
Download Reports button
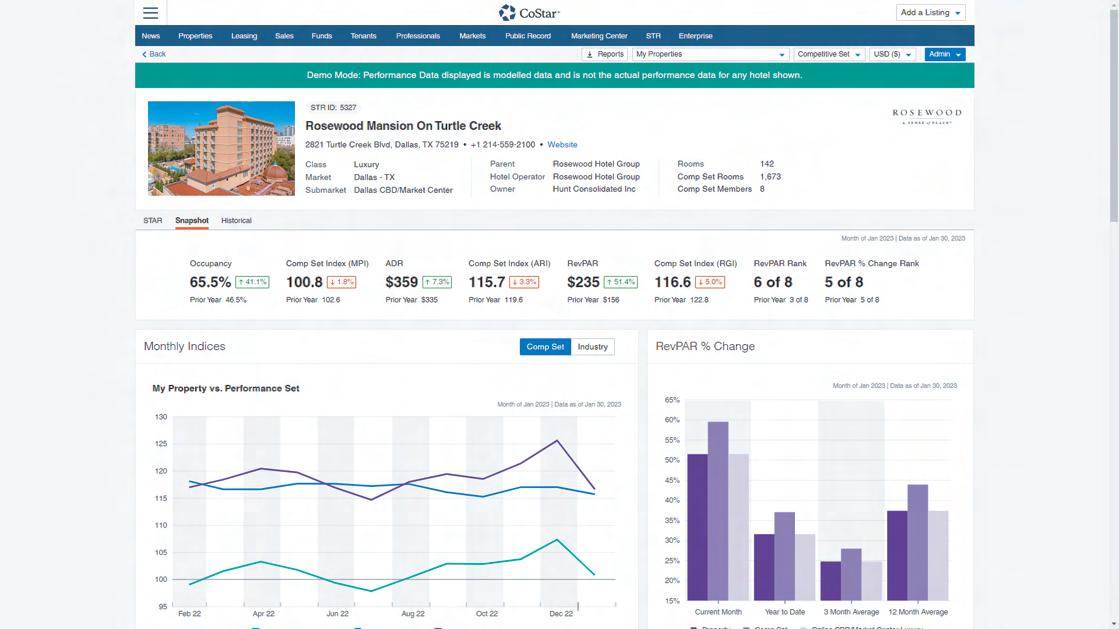604,54
